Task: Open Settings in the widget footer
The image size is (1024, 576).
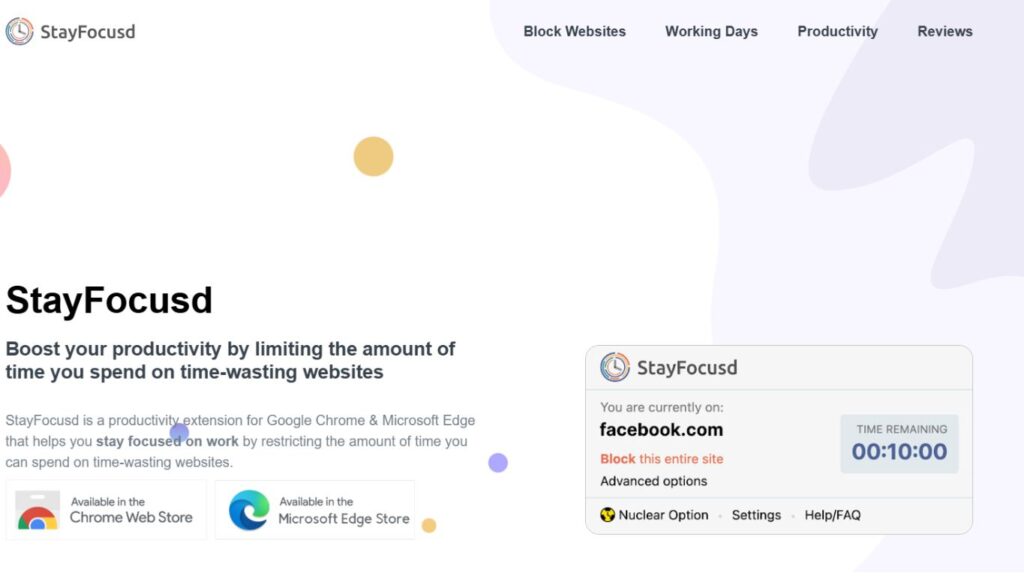Action: coord(756,515)
